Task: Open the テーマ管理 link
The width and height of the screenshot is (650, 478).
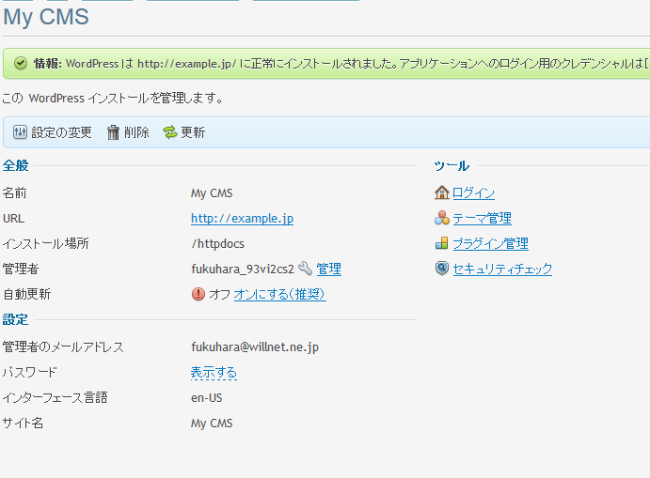Action: pyautogui.click(x=482, y=218)
